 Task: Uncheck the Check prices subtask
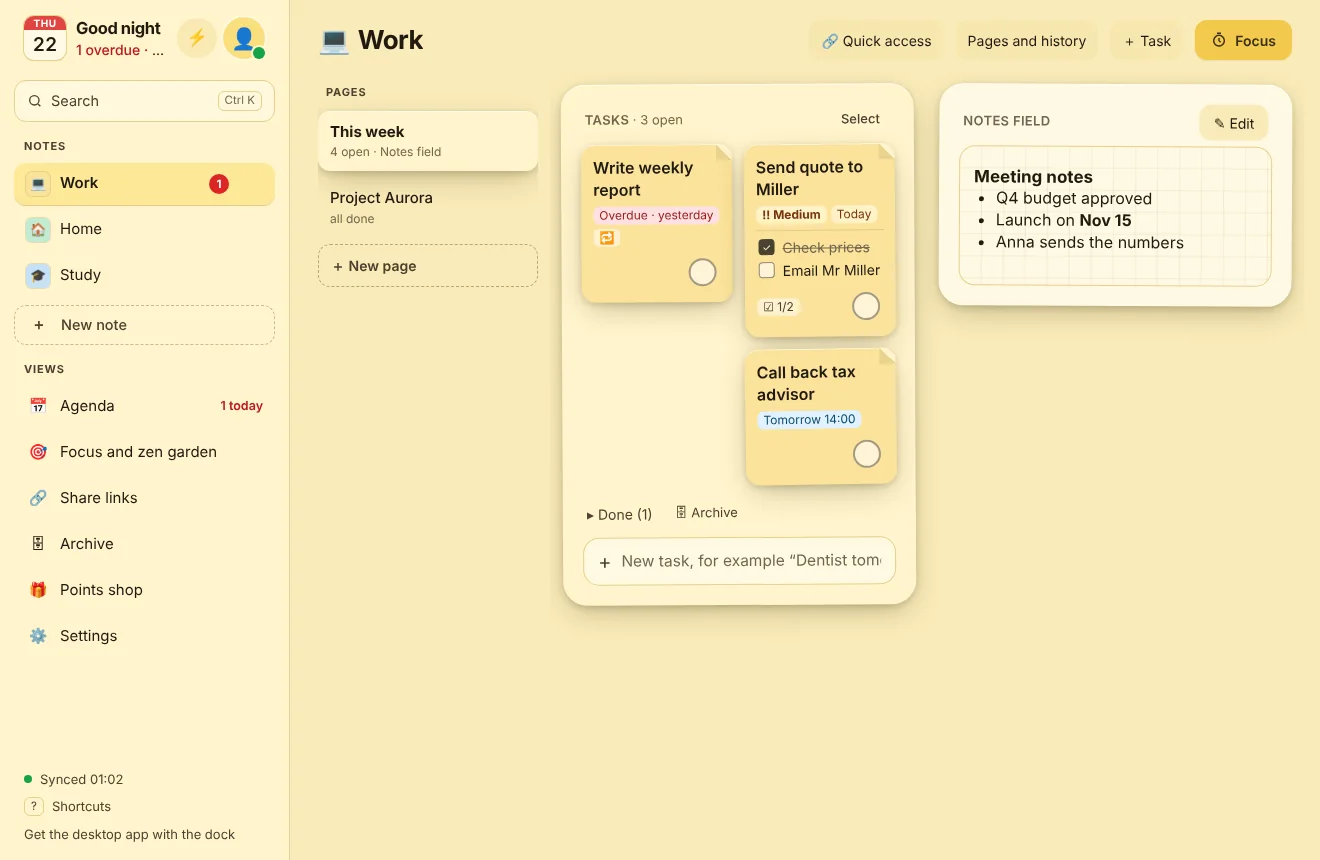click(x=767, y=247)
